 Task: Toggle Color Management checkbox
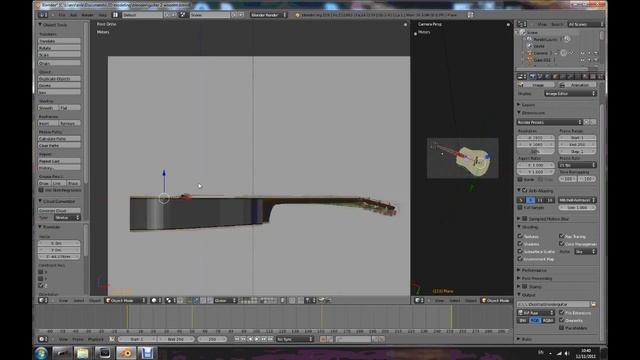[562, 244]
